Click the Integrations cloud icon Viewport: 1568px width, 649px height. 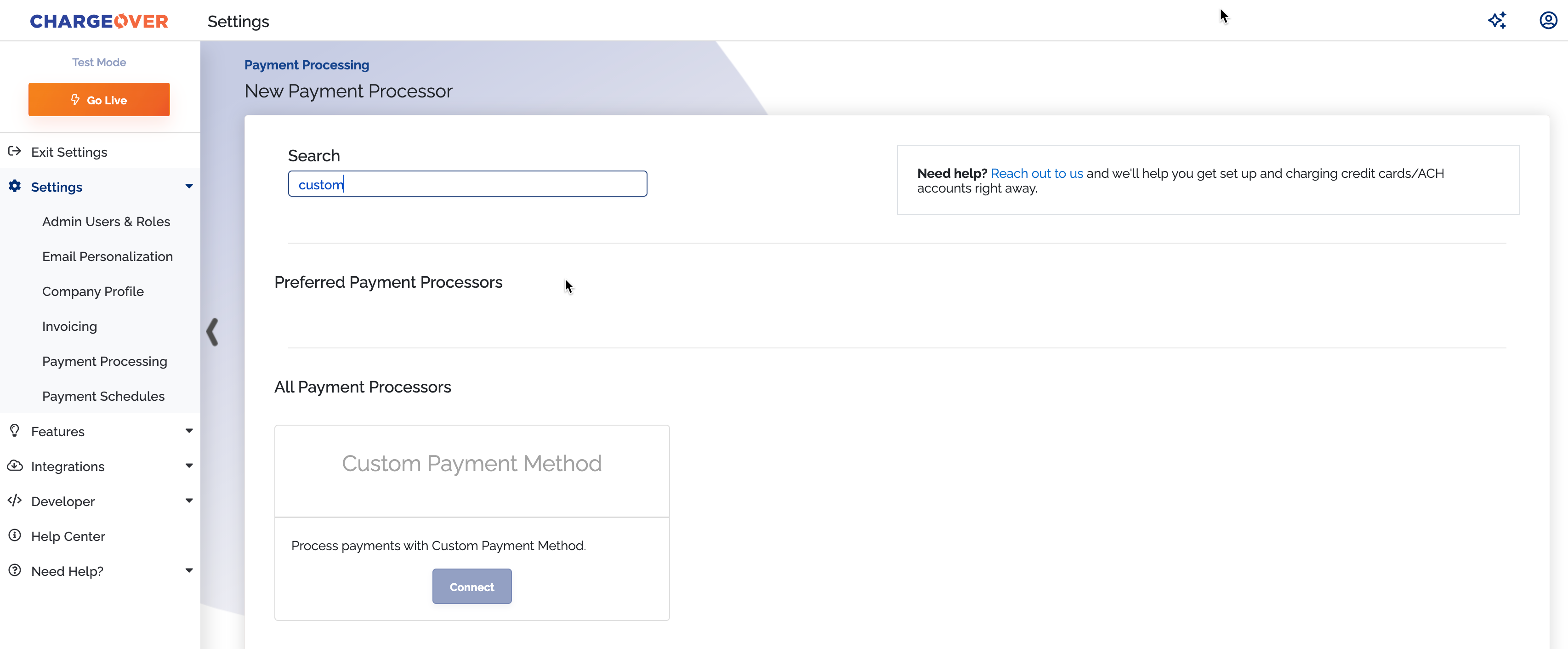[15, 466]
